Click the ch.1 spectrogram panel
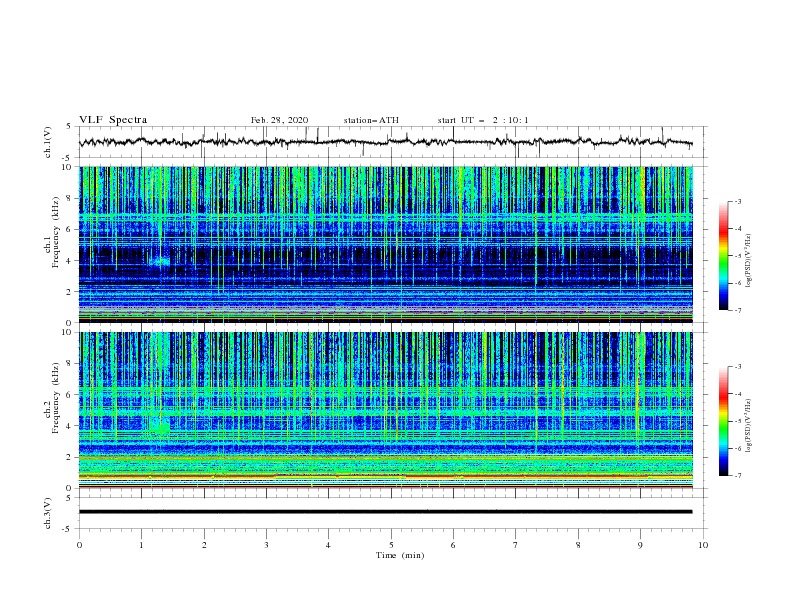This screenshot has width=792, height=612. tap(385, 244)
